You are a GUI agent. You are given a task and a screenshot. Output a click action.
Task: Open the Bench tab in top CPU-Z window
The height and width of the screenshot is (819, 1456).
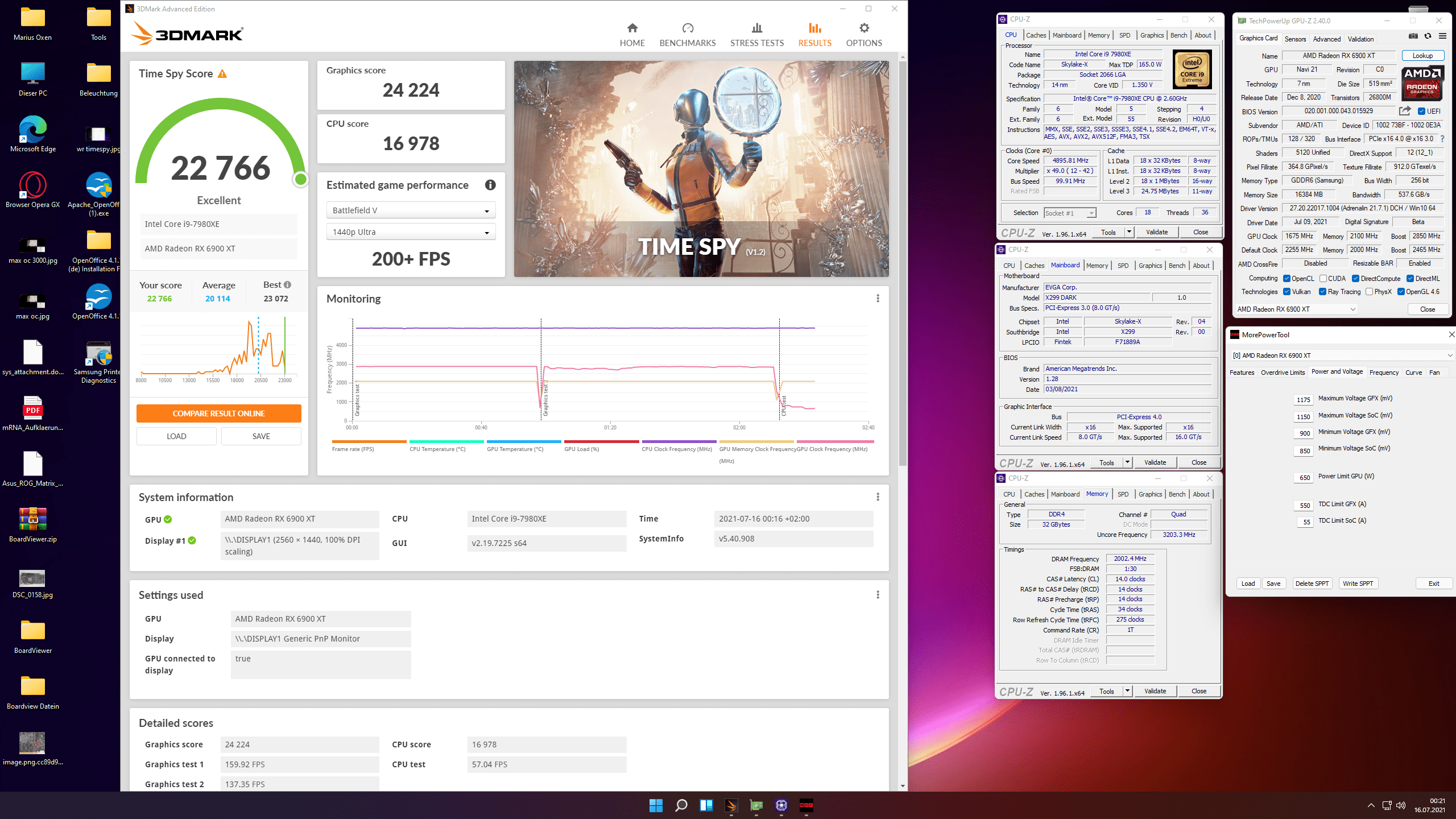click(1178, 35)
